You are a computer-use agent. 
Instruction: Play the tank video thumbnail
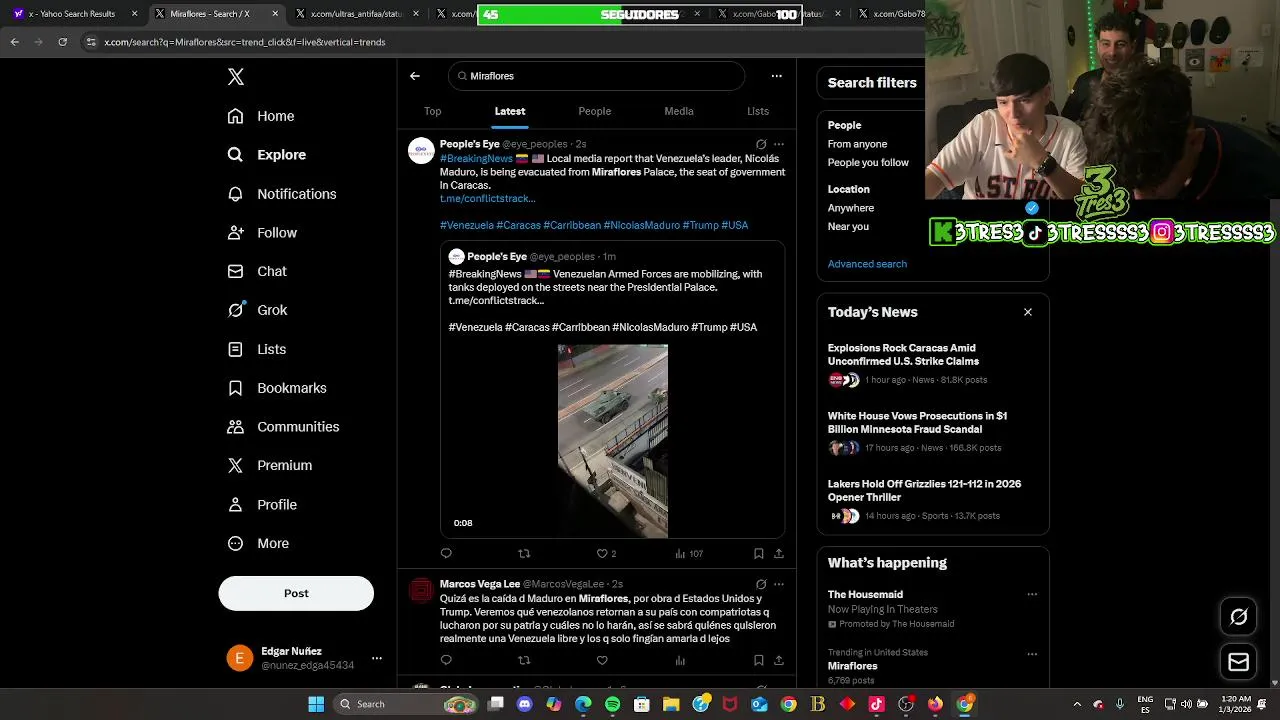(613, 441)
